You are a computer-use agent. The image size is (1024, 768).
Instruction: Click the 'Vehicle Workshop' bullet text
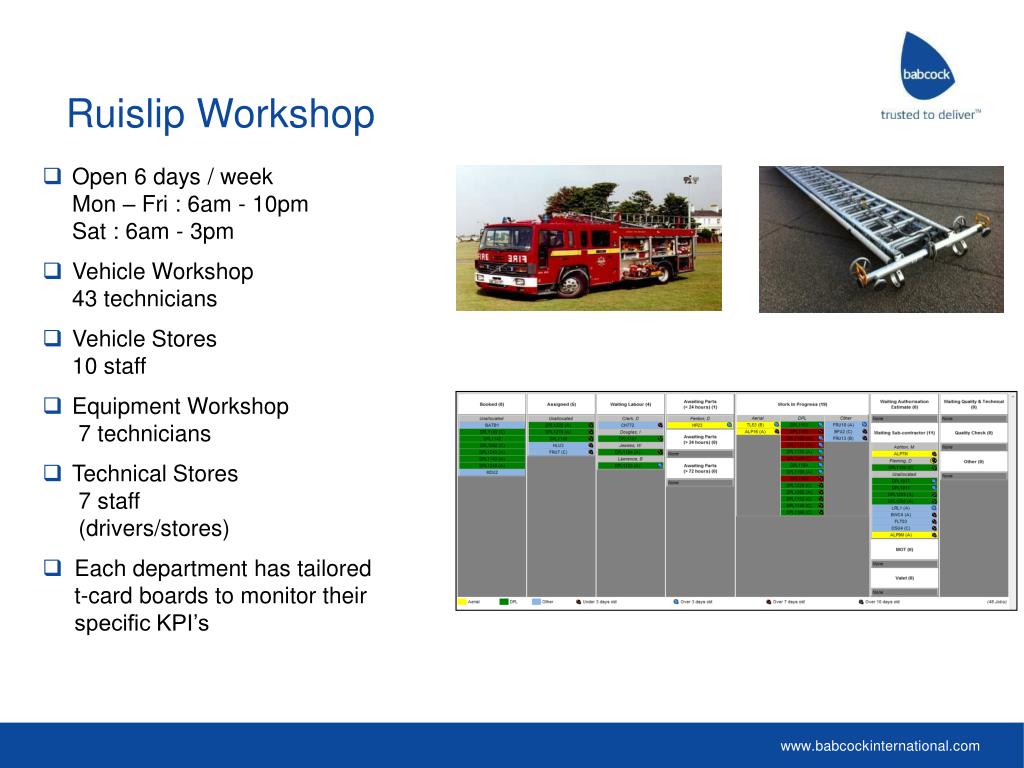point(163,272)
